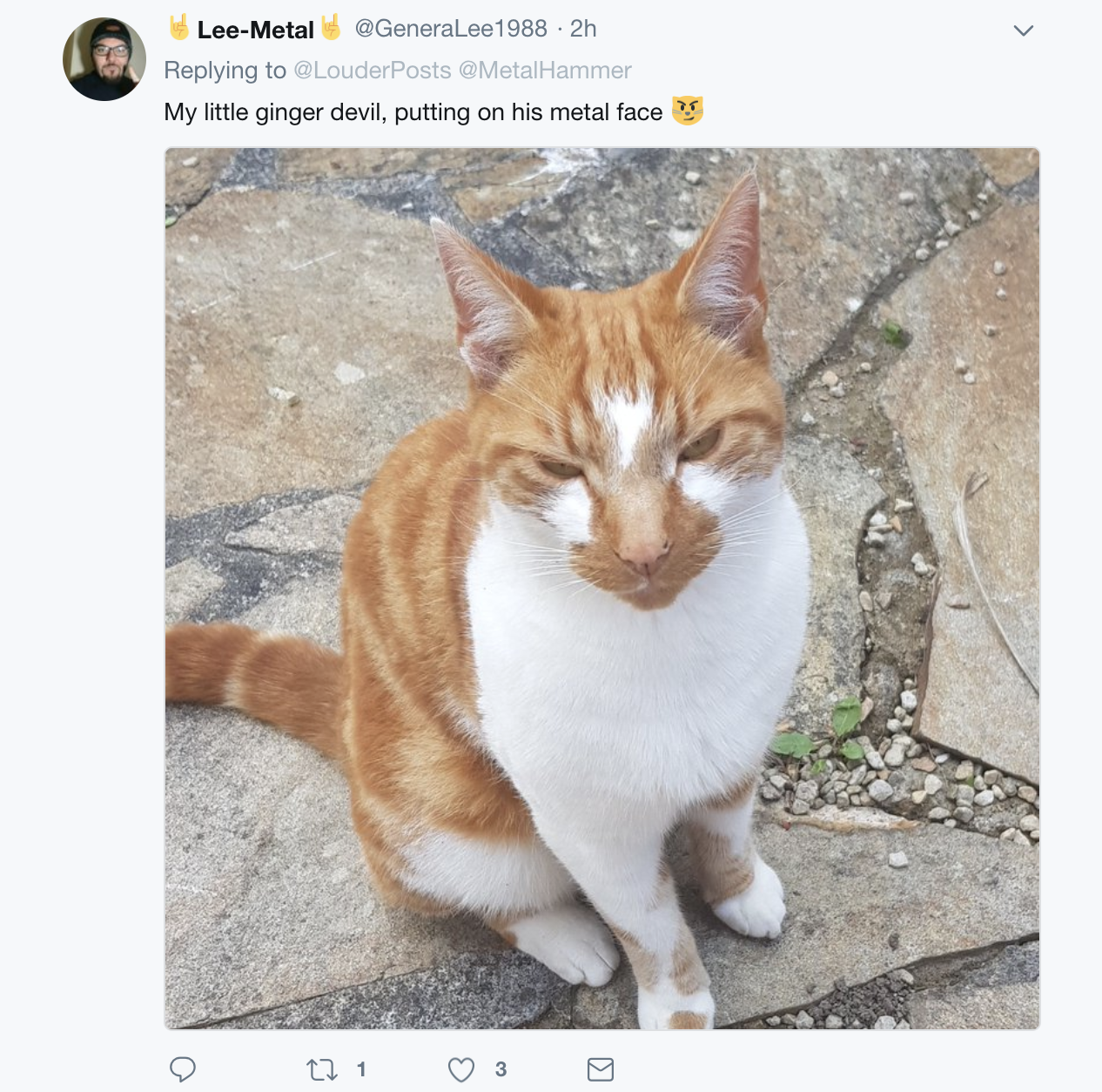Click the reply speech bubble icon

(182, 1068)
